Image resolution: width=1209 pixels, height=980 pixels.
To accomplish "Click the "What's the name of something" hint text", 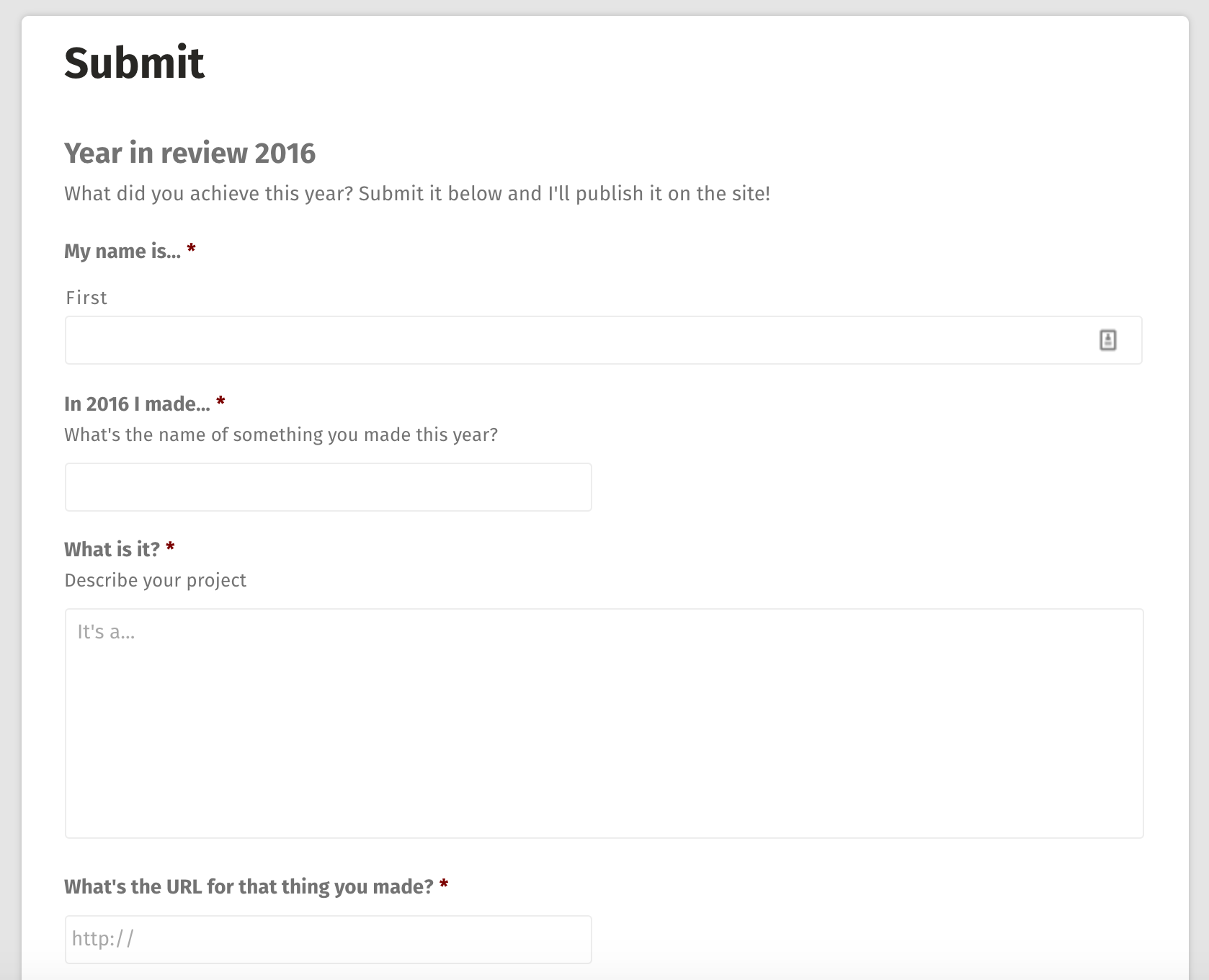I will click(281, 435).
